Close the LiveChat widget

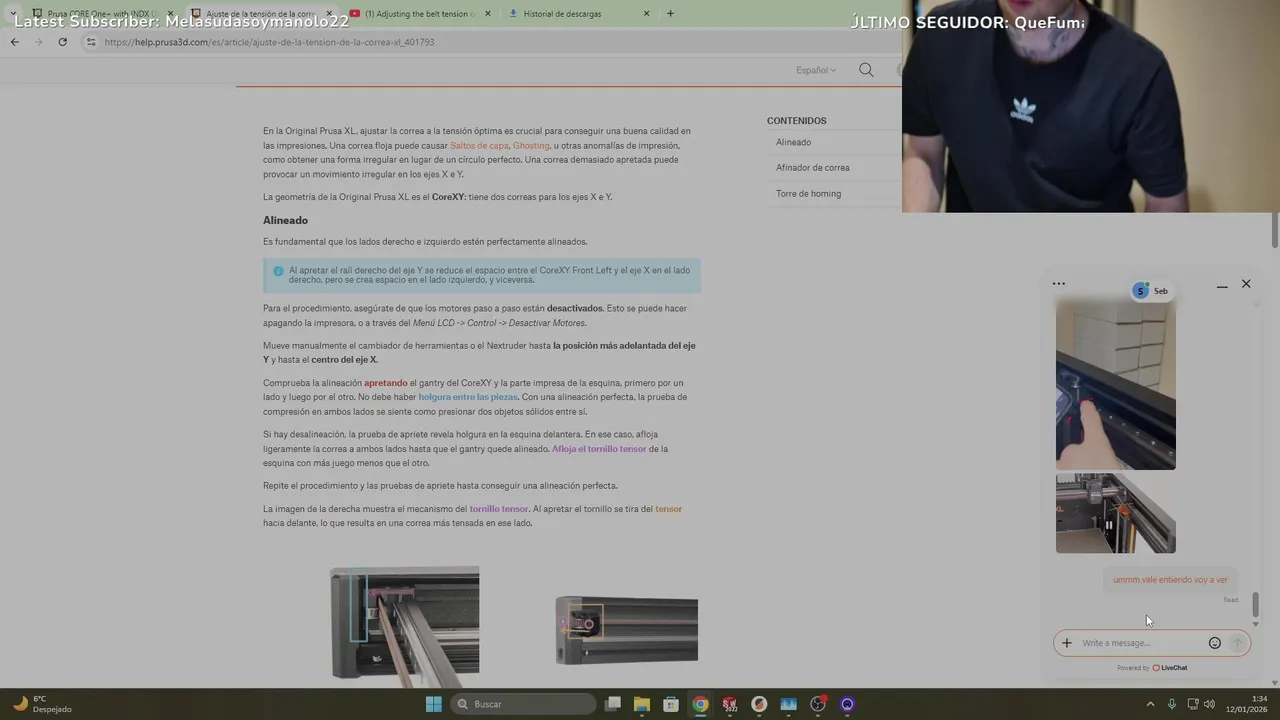pyautogui.click(x=1246, y=284)
